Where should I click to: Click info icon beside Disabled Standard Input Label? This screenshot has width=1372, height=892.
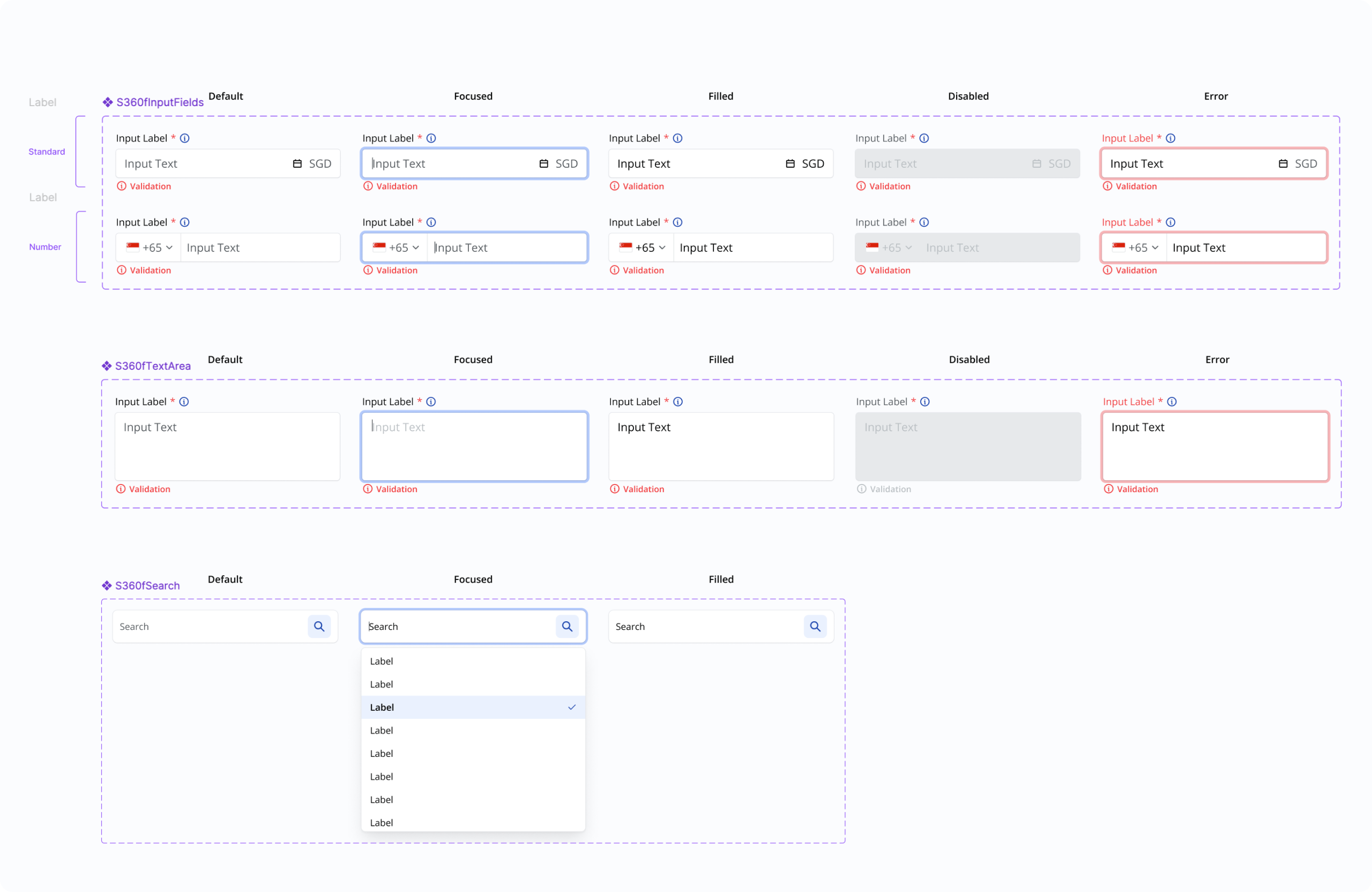(x=924, y=138)
